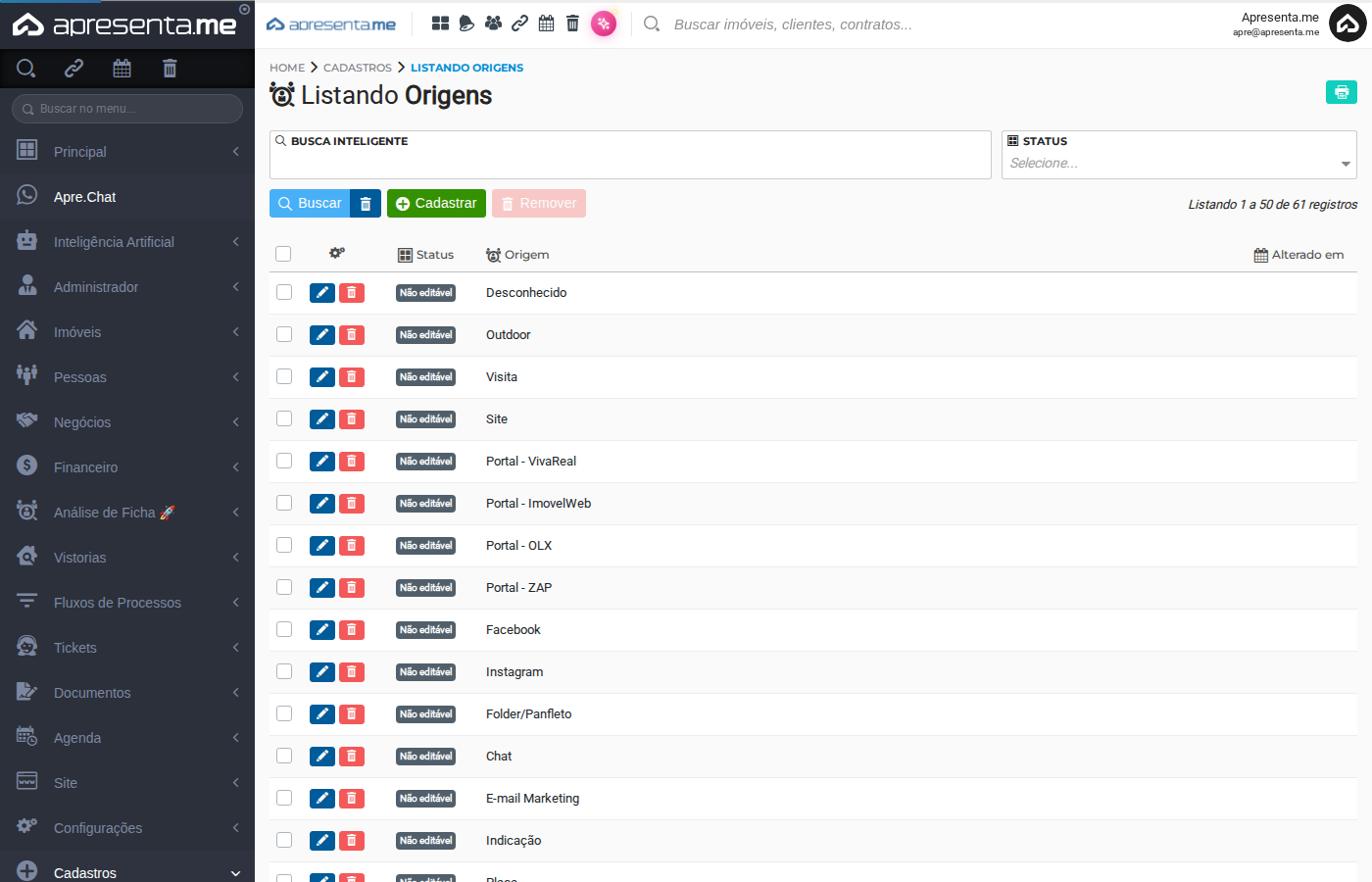Expand the Financeiro sidebar section
This screenshot has width=1372, height=882.
click(127, 467)
